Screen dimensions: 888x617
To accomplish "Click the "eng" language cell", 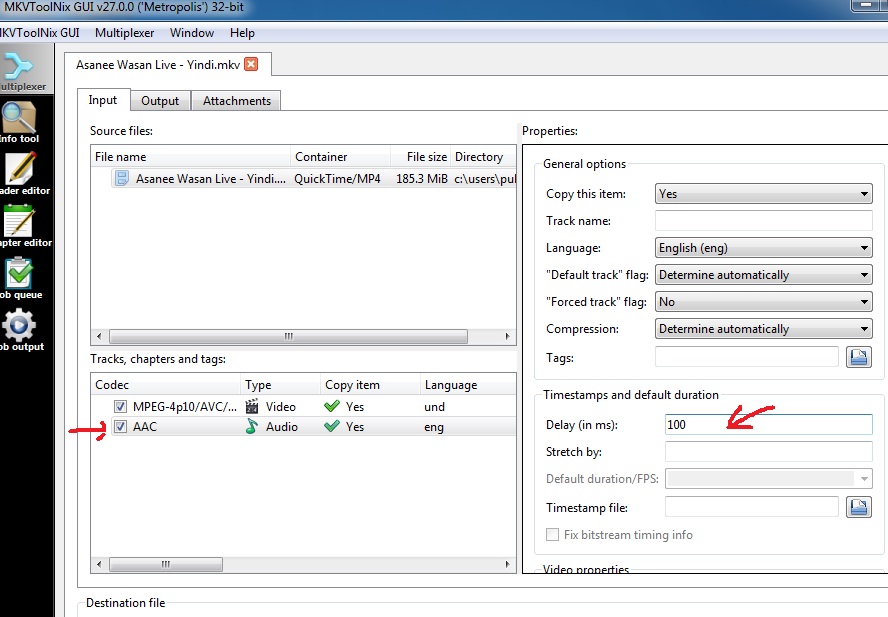I will pyautogui.click(x=434, y=427).
